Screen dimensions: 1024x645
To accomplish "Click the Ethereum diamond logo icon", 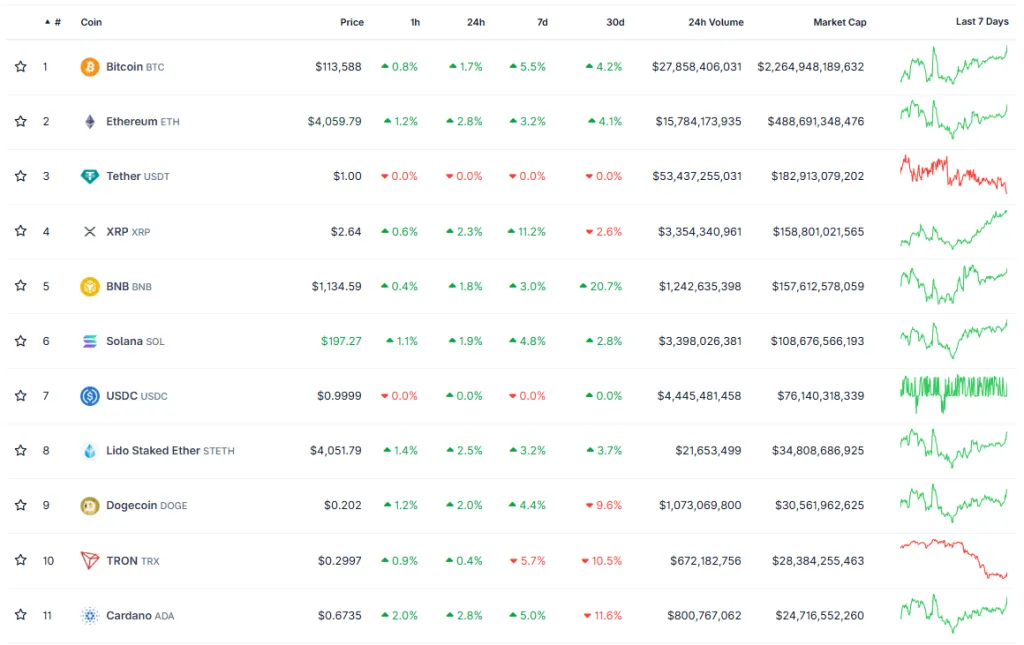I will pos(90,122).
